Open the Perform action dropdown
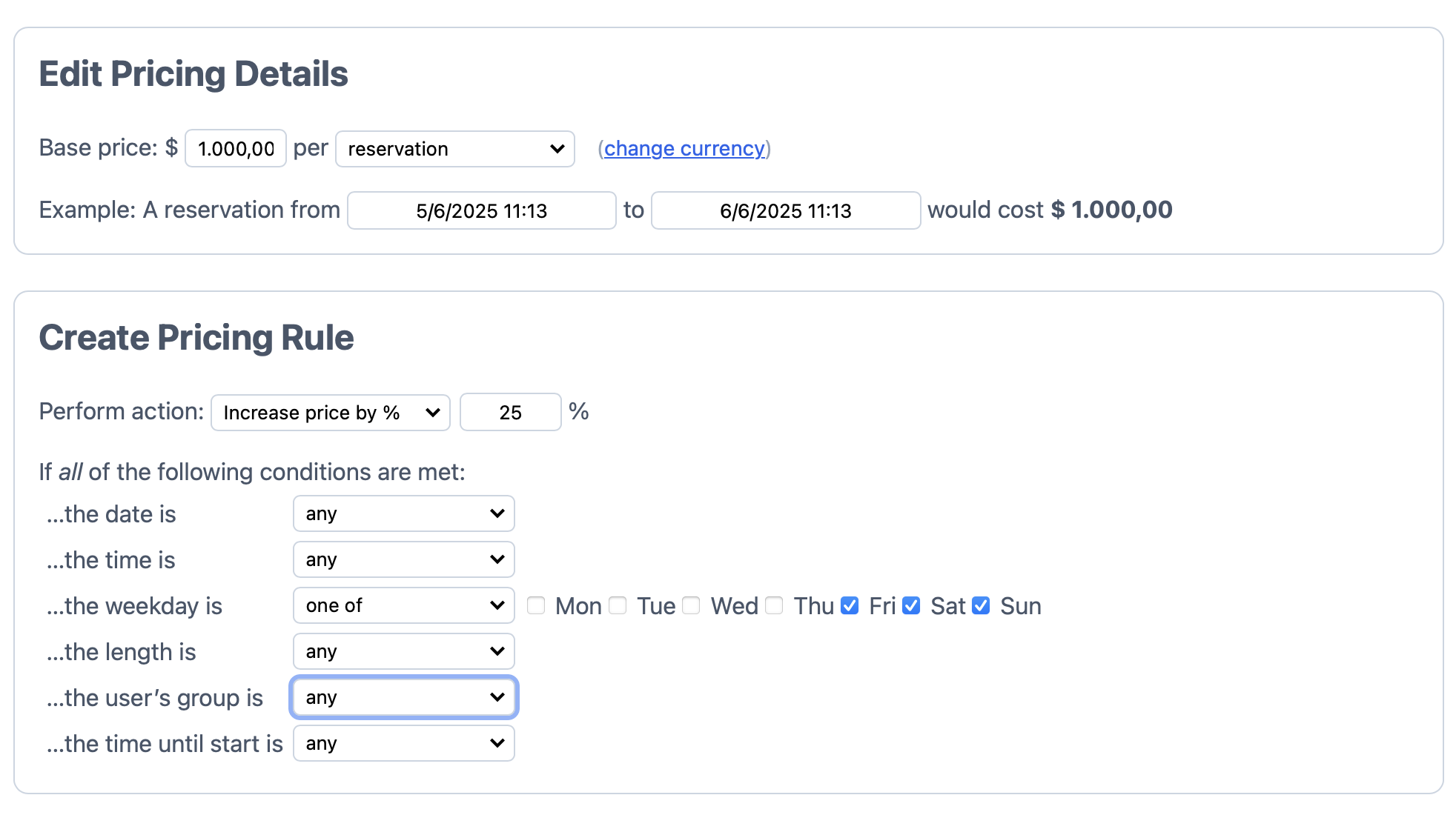Viewport: 1456px width, 815px height. tap(331, 413)
